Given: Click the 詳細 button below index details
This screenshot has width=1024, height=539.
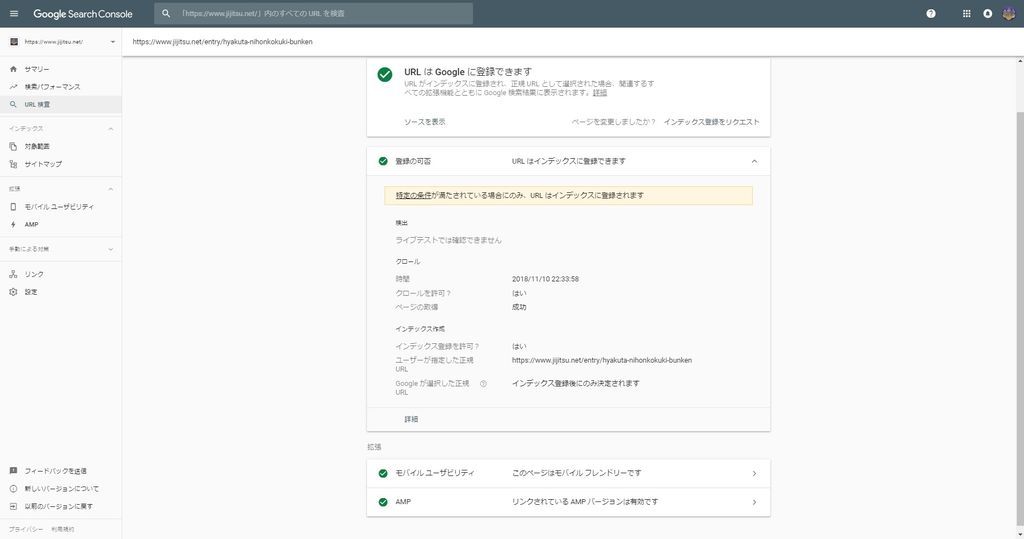Looking at the screenshot, I should coord(411,419).
